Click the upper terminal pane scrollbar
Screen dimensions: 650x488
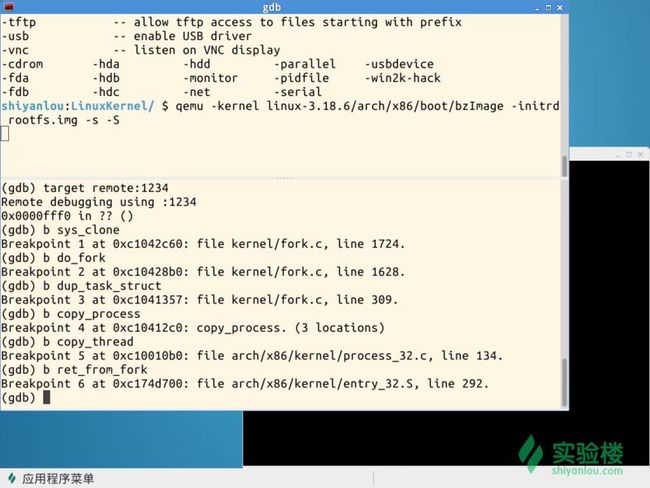tap(564, 166)
